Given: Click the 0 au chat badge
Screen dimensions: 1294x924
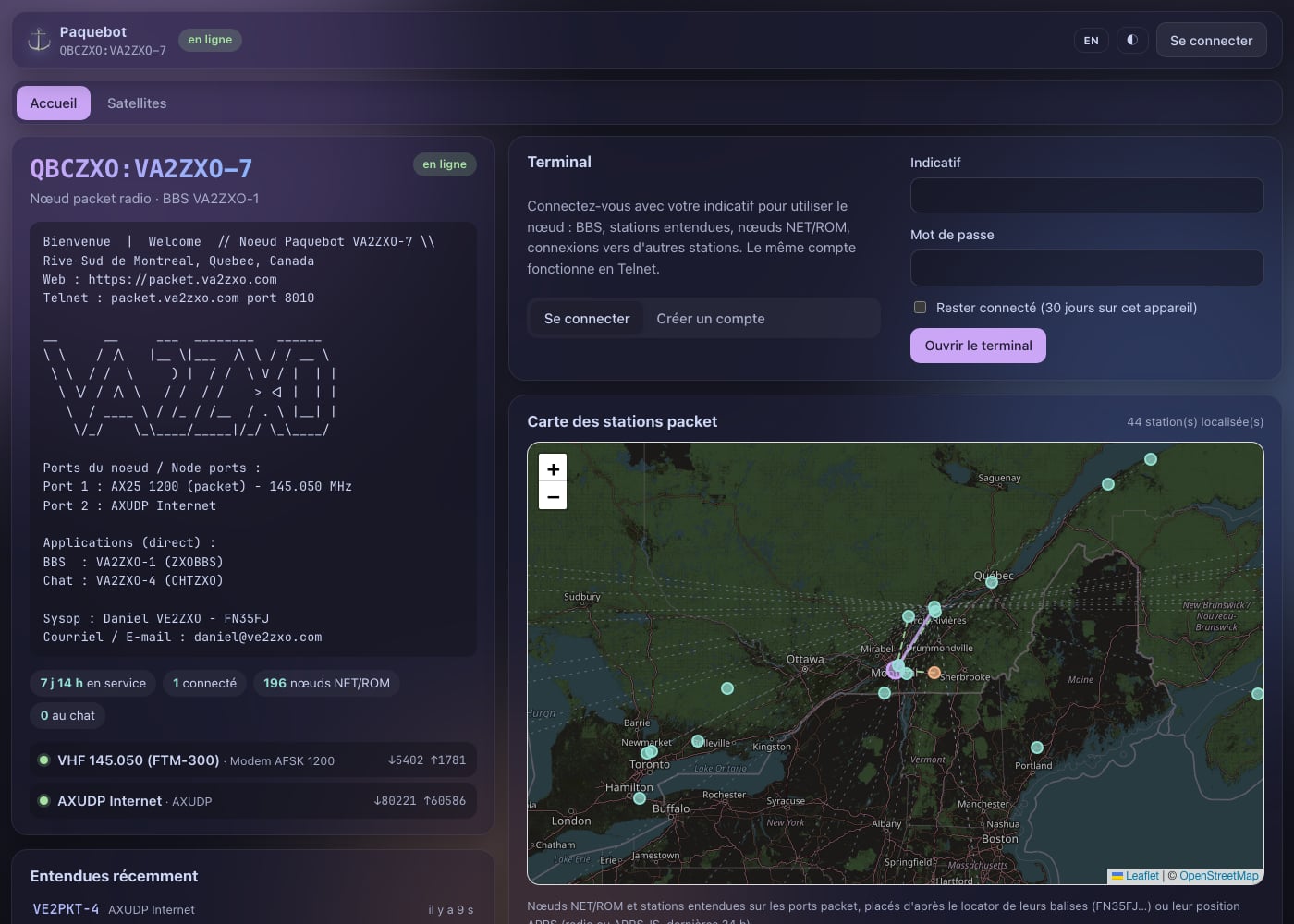Looking at the screenshot, I should pos(67,716).
